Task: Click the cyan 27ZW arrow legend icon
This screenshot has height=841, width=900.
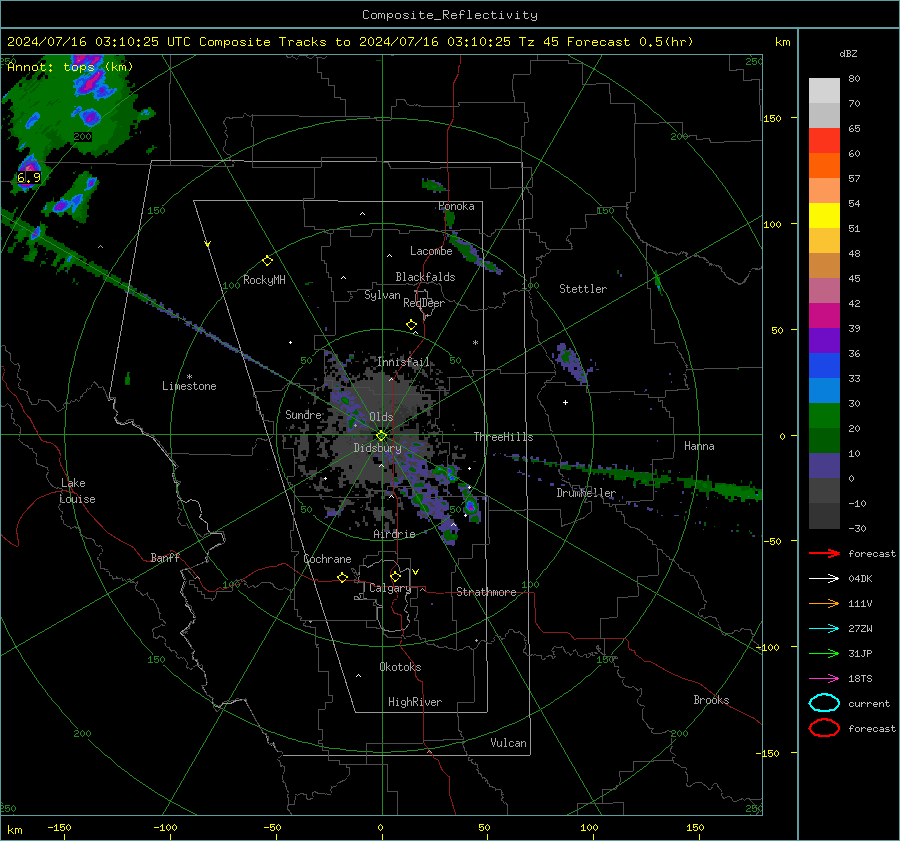Action: tap(824, 628)
